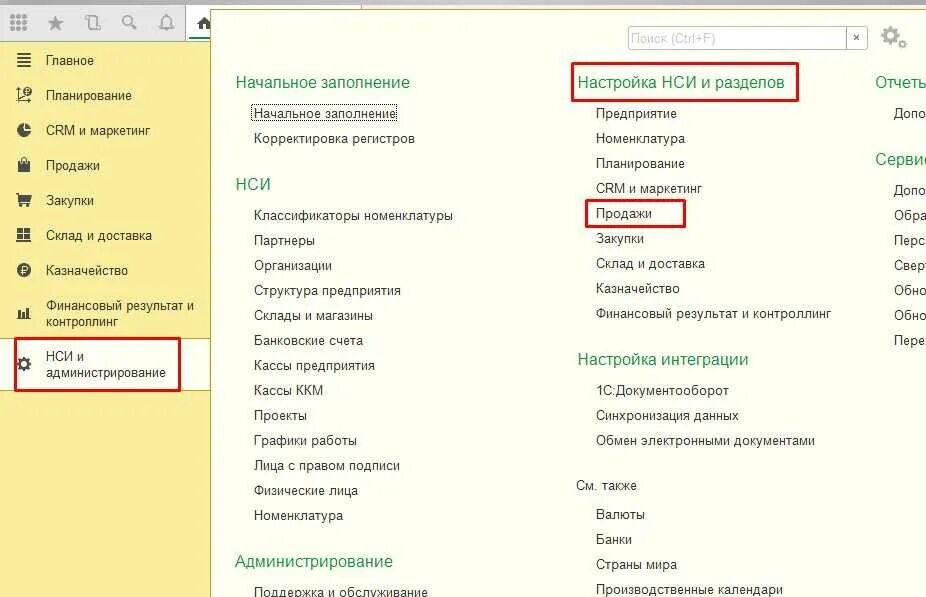The height and width of the screenshot is (597, 926).
Task: Click the Планирование chart icon
Action: [x=24, y=95]
